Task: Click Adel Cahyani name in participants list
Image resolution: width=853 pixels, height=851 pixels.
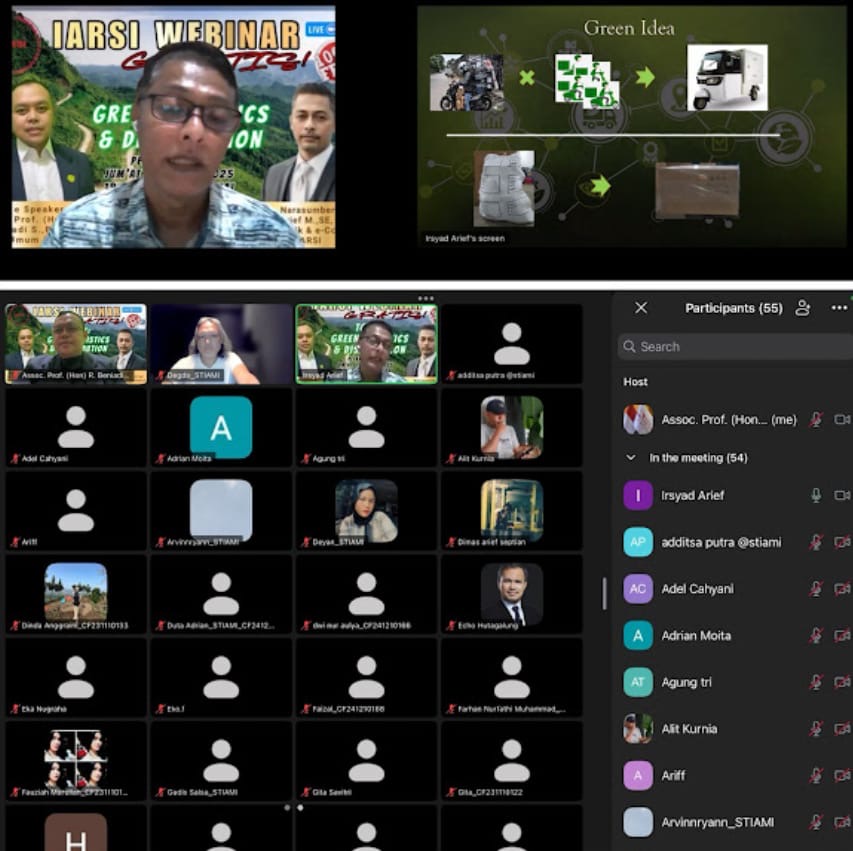Action: tap(697, 589)
